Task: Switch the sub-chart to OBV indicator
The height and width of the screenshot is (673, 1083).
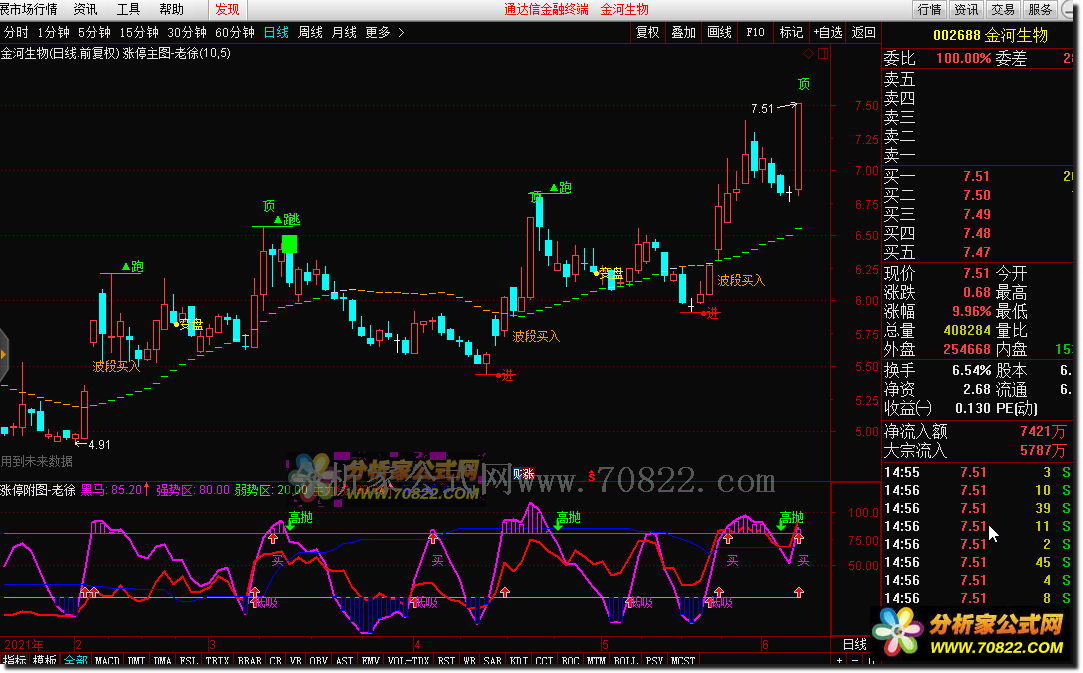Action: 318,661
